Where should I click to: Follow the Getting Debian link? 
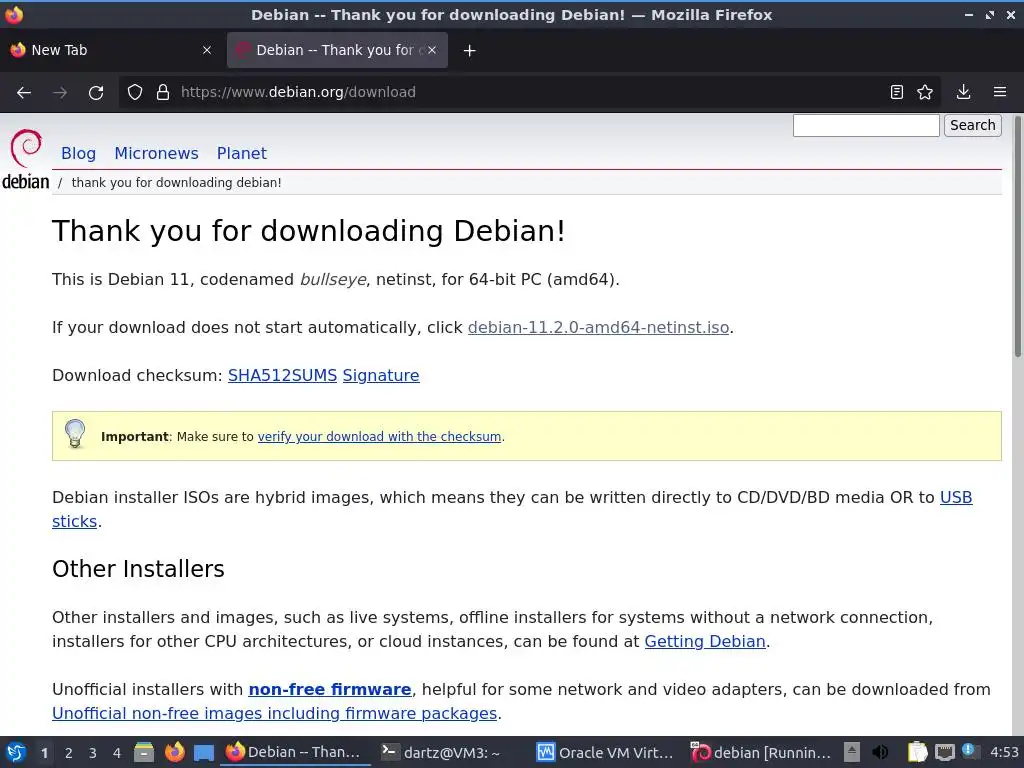point(705,641)
